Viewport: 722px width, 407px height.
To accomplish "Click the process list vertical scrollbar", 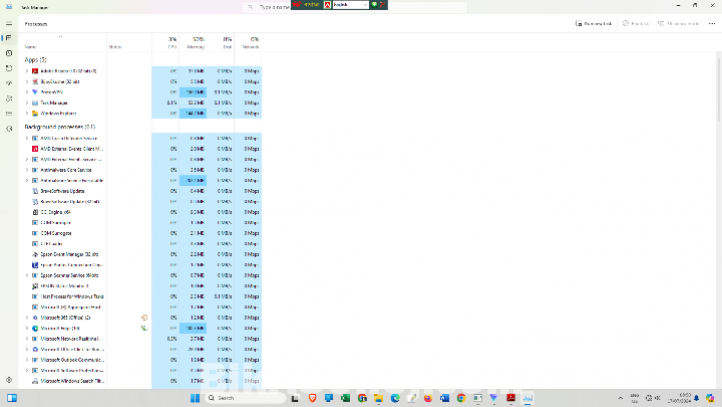I will pos(718,87).
